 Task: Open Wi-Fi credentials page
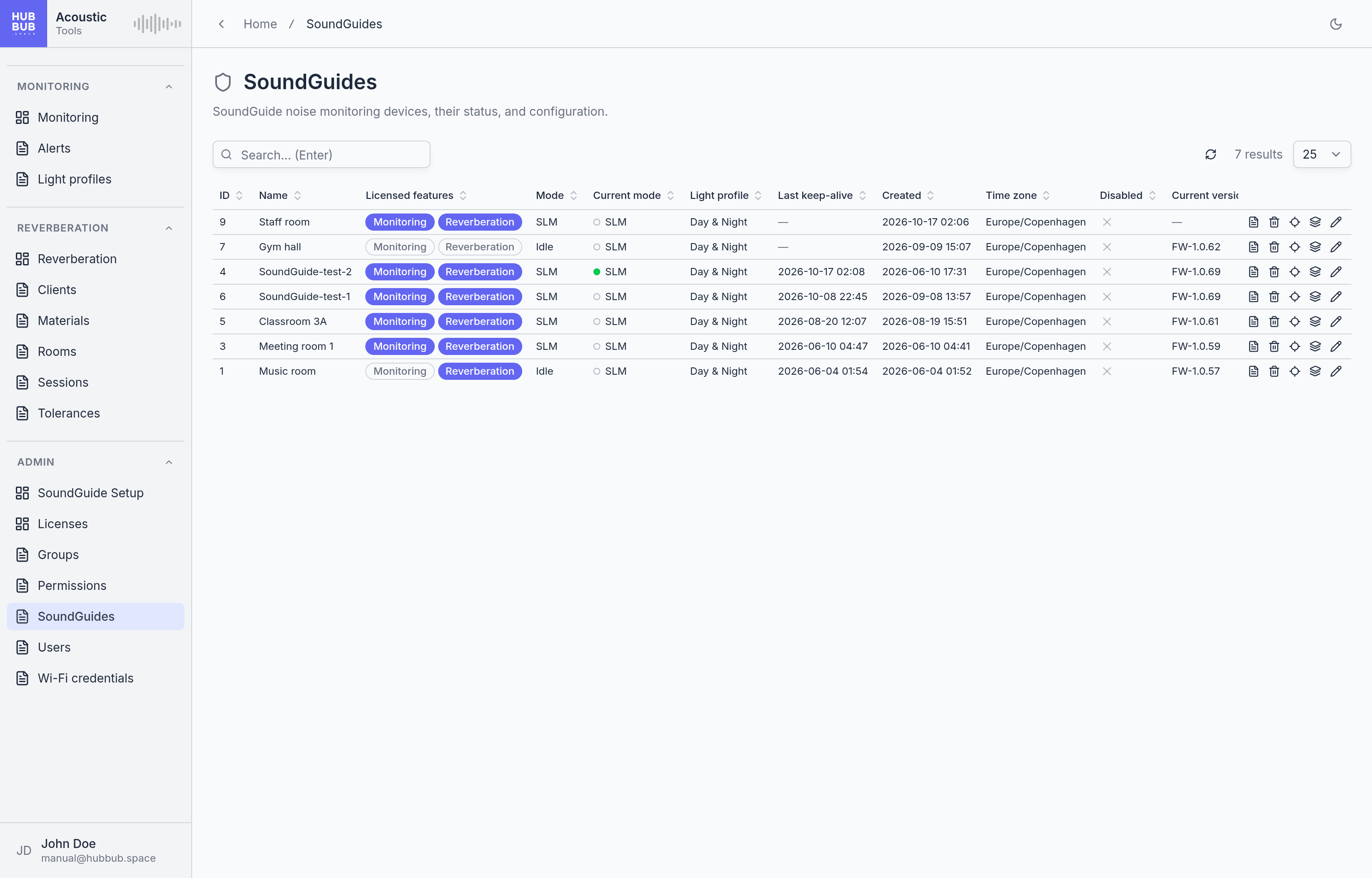pyautogui.click(x=95, y=679)
